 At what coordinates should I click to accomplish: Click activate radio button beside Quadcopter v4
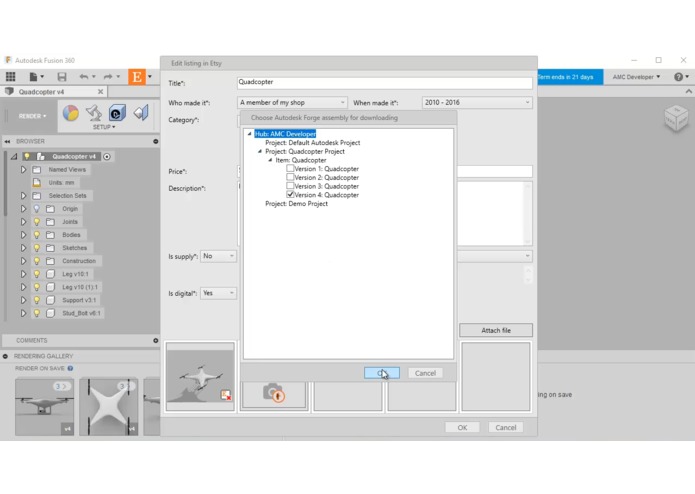coord(107,156)
